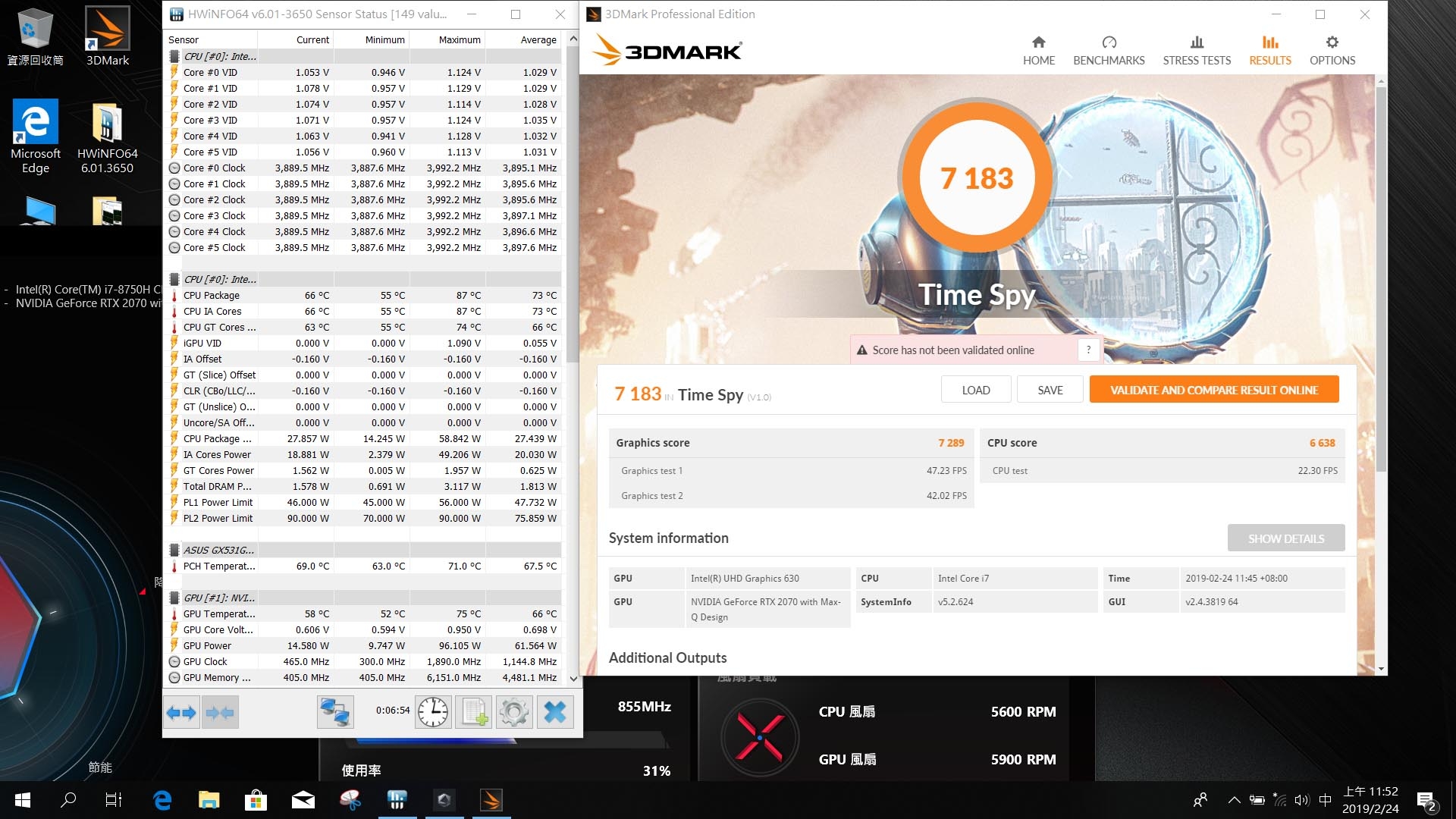Click the People icon in system tray
Image resolution: width=1456 pixels, height=819 pixels.
tap(1200, 800)
